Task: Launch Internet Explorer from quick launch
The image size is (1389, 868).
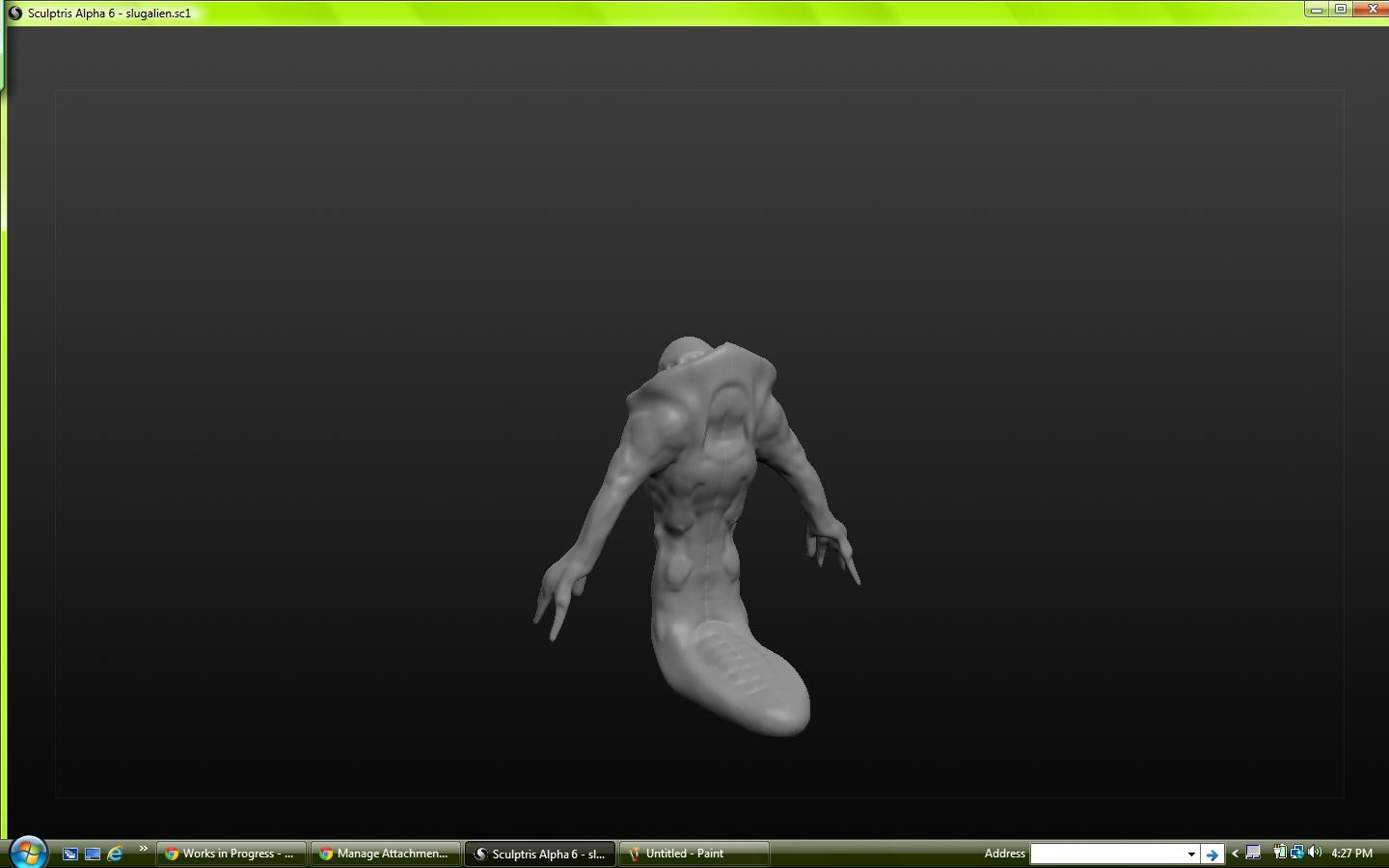Action: (115, 854)
